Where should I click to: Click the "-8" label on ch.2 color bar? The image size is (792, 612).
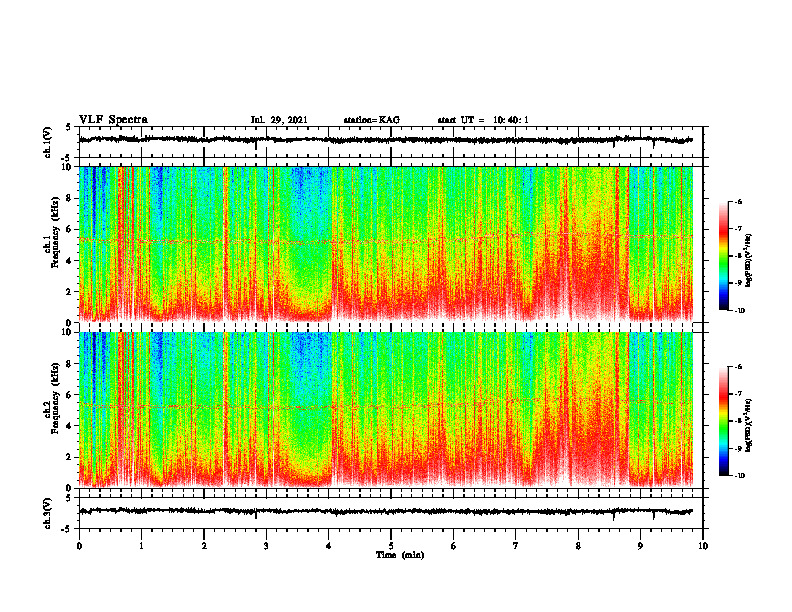pyautogui.click(x=739, y=421)
